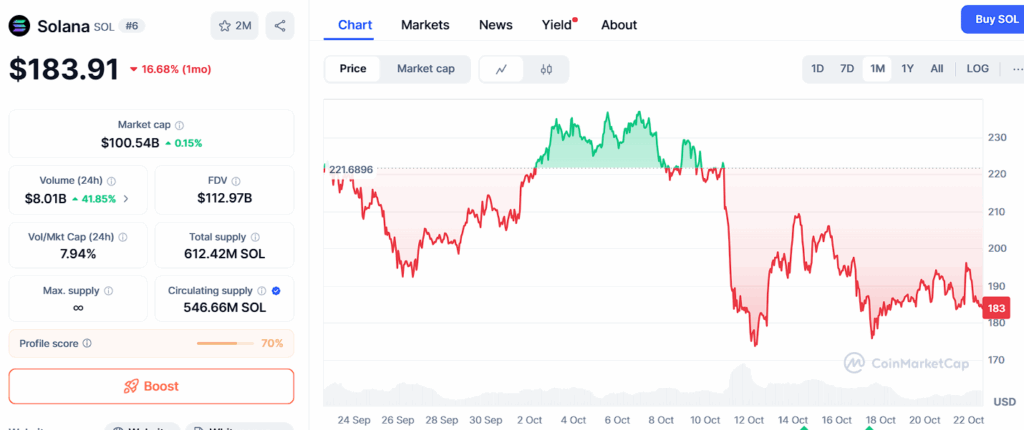The height and width of the screenshot is (430, 1024).
Task: Click the star watchlist icon
Action: (x=225, y=25)
